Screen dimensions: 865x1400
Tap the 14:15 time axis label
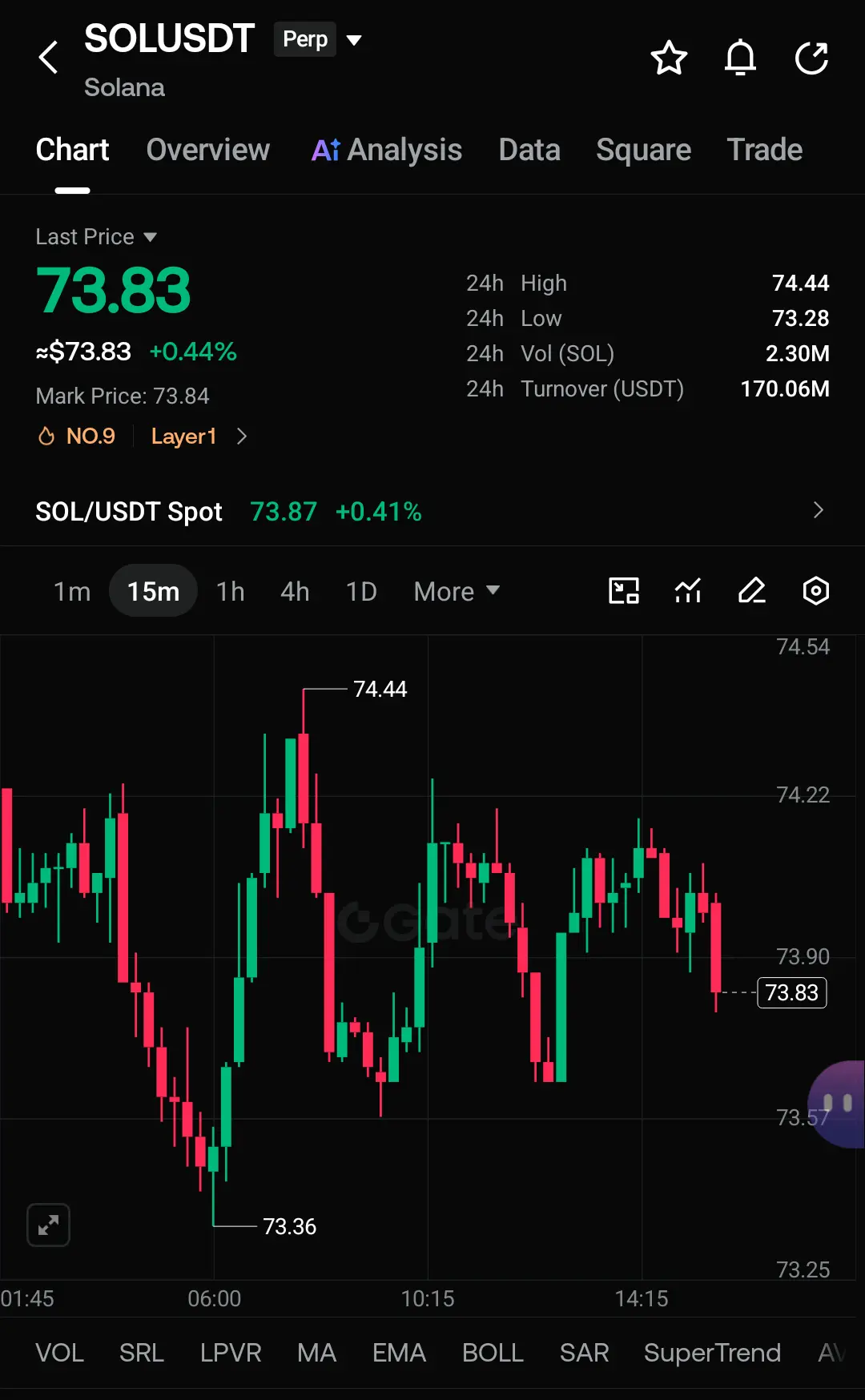point(642,1298)
